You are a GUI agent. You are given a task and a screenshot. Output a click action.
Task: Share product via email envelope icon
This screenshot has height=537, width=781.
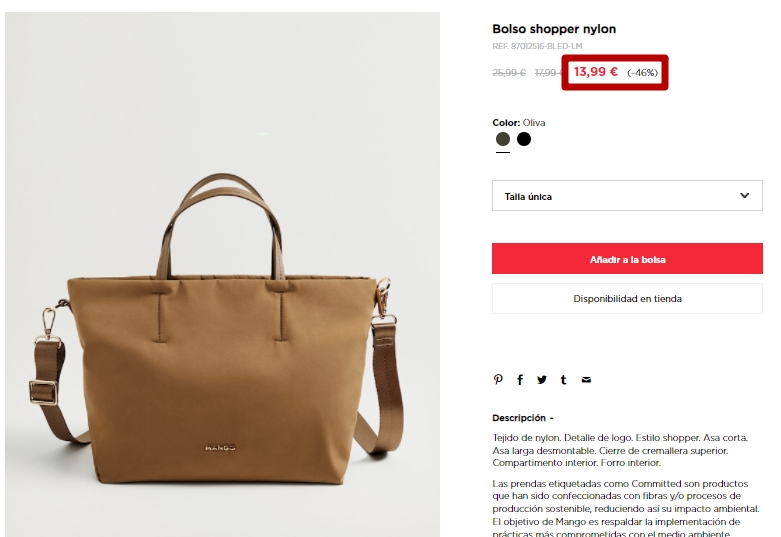coord(586,380)
